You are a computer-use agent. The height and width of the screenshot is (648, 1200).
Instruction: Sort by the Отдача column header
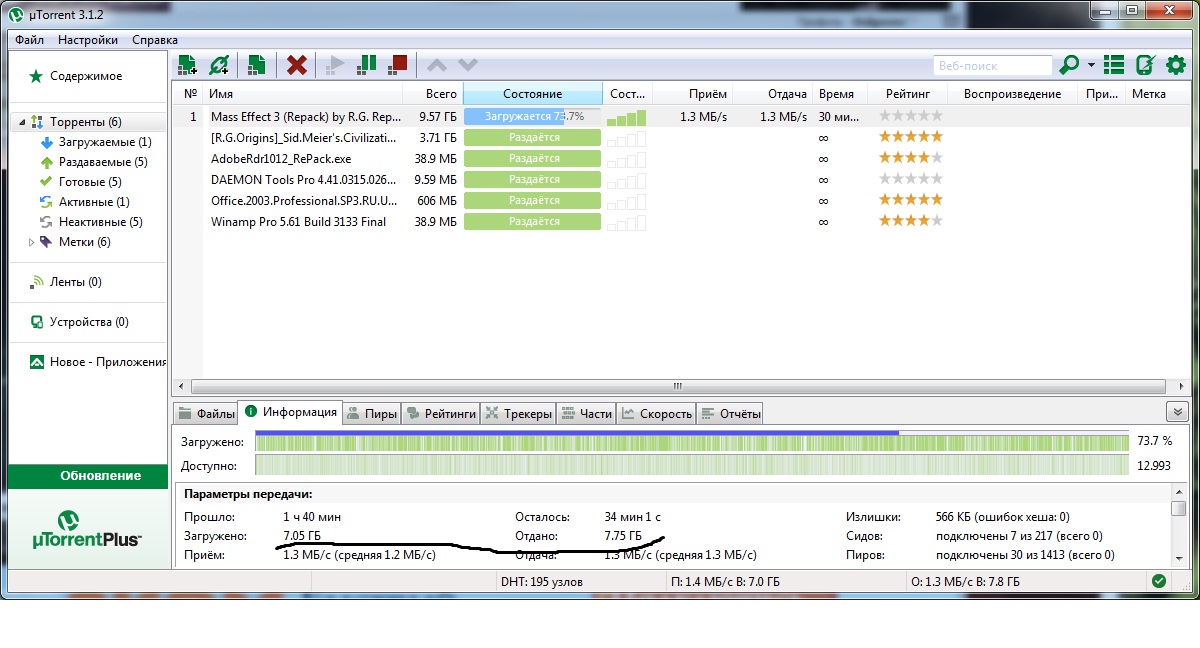click(773, 94)
